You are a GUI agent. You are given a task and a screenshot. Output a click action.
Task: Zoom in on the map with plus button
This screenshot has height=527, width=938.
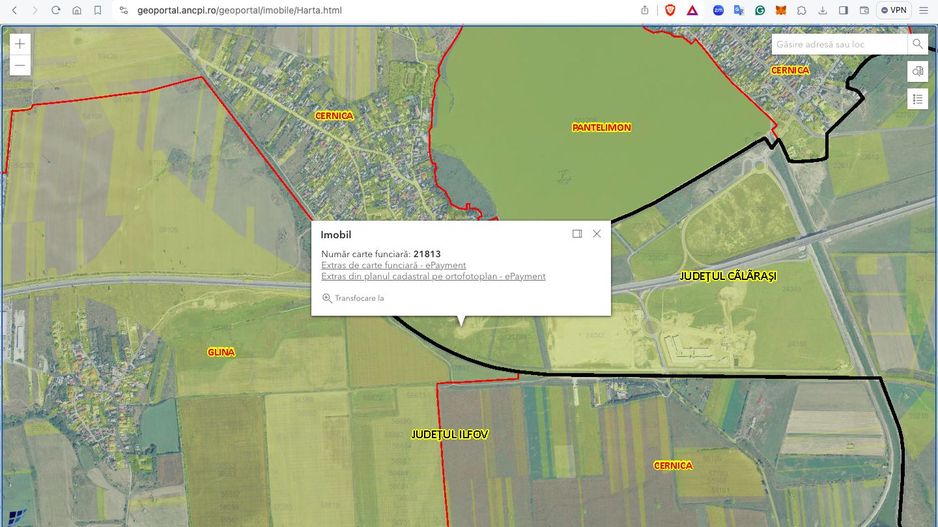coord(20,44)
